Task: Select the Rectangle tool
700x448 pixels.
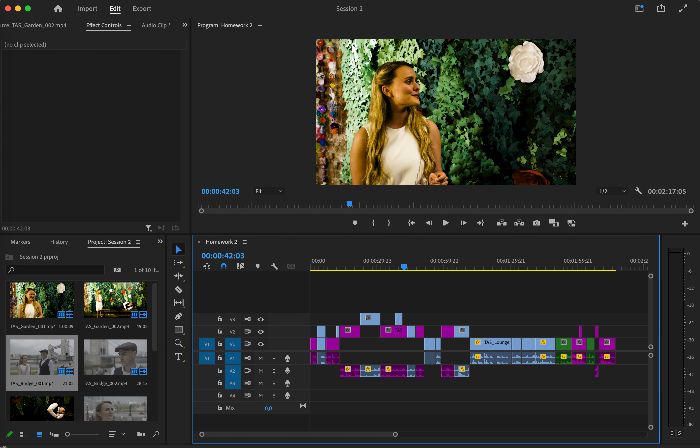Action: (179, 330)
